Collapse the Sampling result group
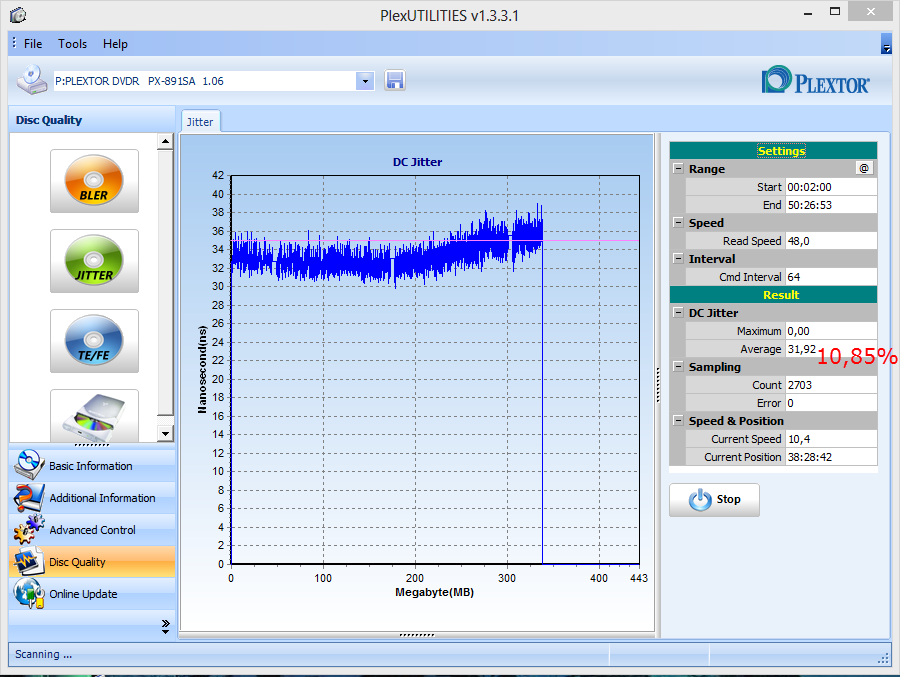This screenshot has height=677, width=900. [x=678, y=366]
